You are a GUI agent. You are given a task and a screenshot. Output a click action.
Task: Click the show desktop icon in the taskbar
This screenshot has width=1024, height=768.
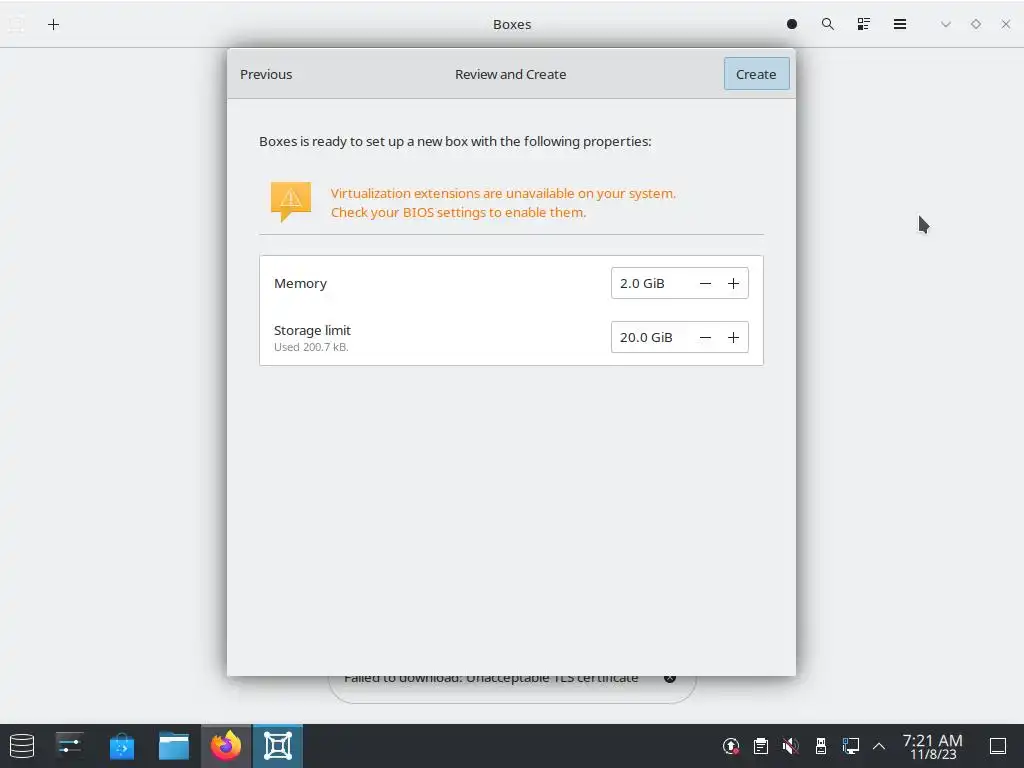[x=998, y=746]
